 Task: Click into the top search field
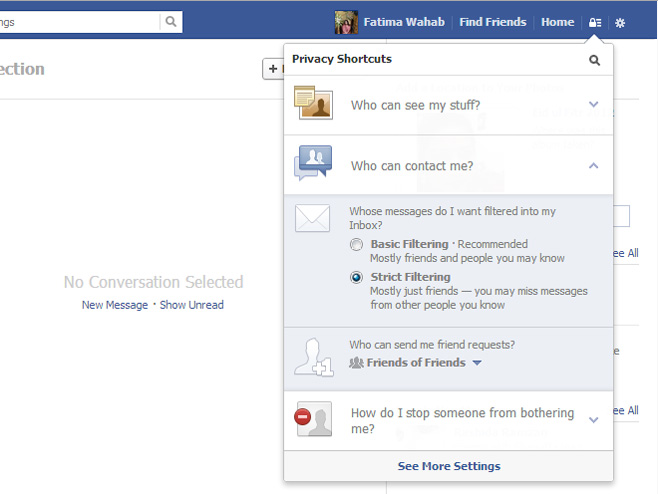pos(79,22)
